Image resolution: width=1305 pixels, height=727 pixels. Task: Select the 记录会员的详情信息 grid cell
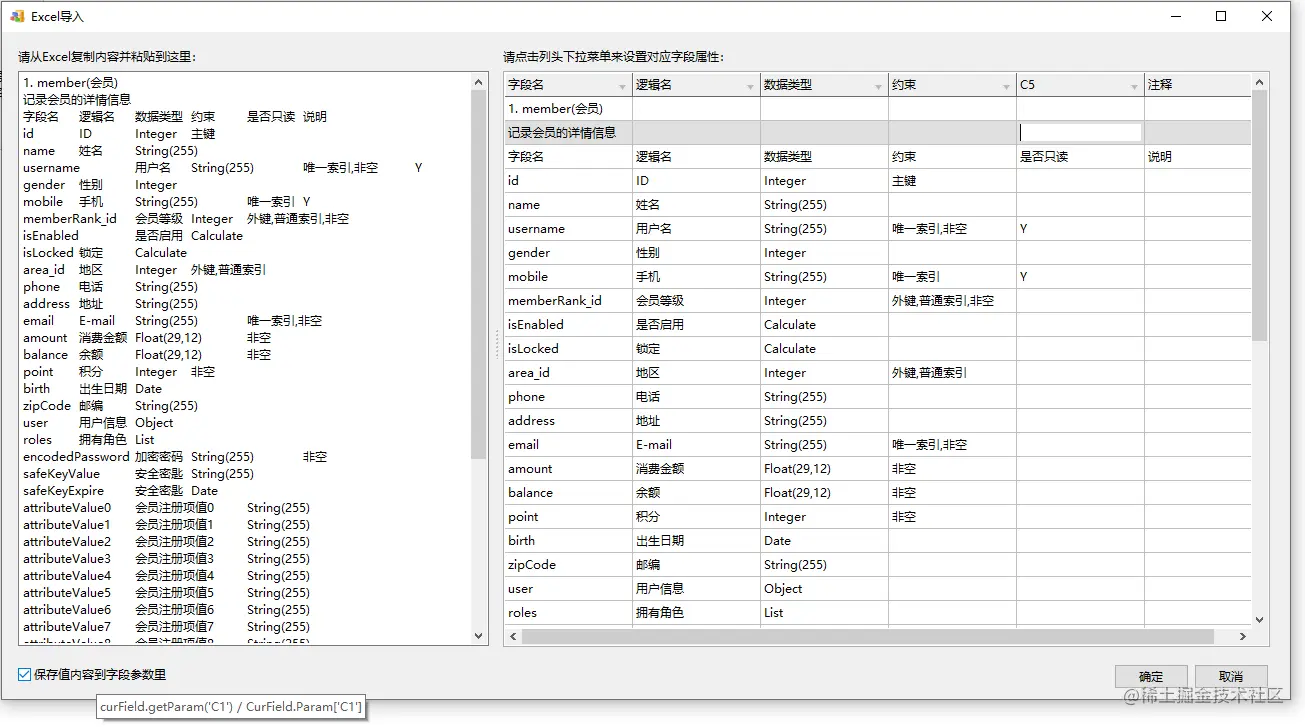click(x=568, y=132)
